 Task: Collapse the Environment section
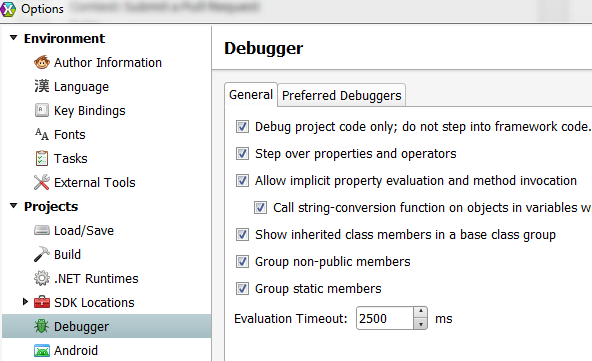tap(14, 38)
